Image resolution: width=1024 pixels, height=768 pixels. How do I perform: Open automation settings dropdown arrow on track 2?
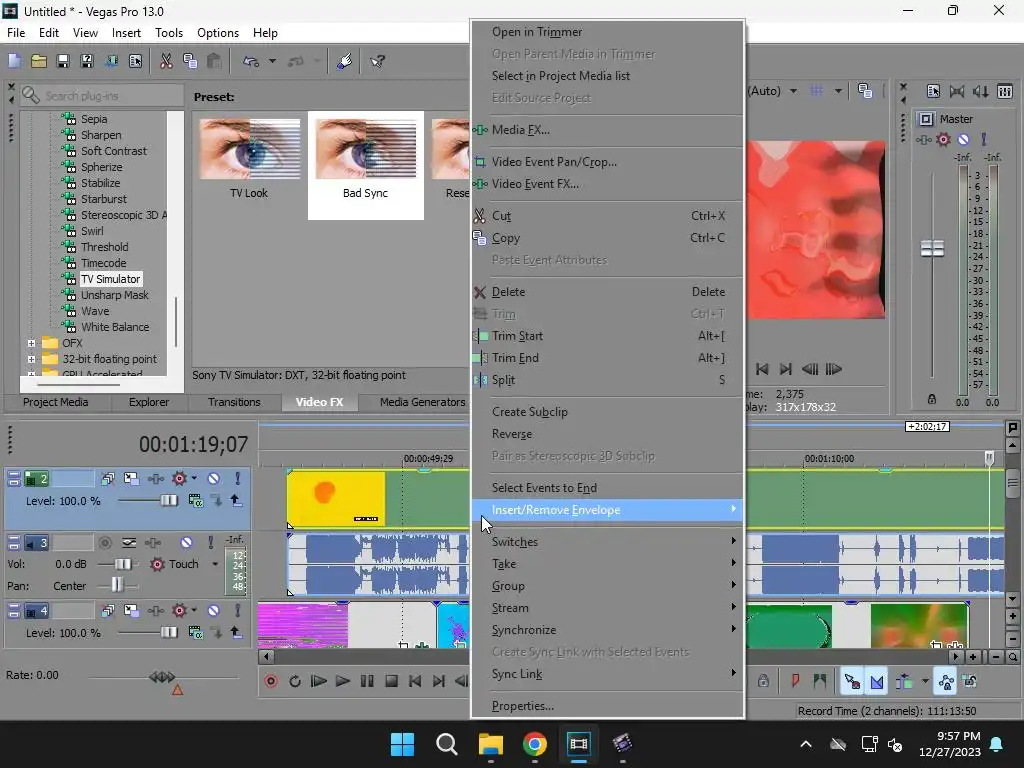pos(194,479)
